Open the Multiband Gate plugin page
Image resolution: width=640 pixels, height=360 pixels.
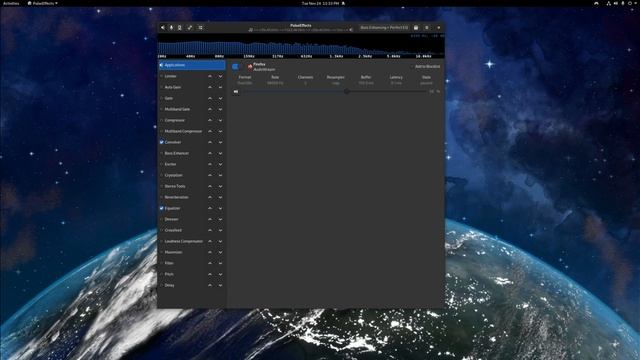point(177,109)
